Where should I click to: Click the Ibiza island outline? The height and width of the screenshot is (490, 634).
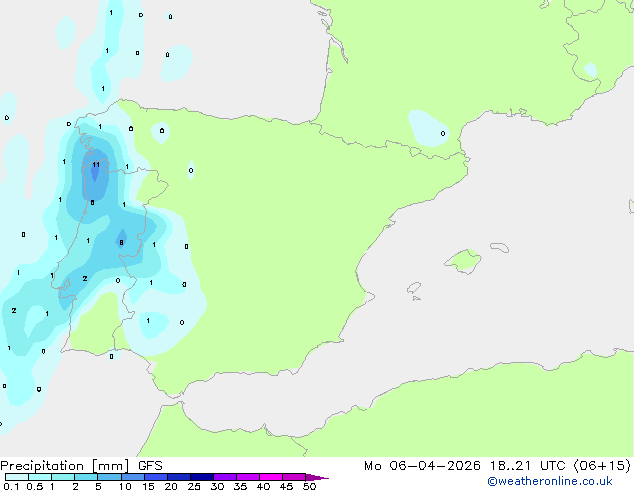414,288
